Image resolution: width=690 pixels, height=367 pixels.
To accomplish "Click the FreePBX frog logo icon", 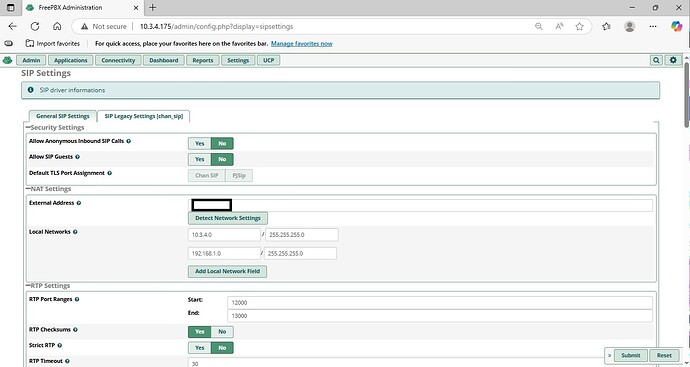I will (7, 60).
